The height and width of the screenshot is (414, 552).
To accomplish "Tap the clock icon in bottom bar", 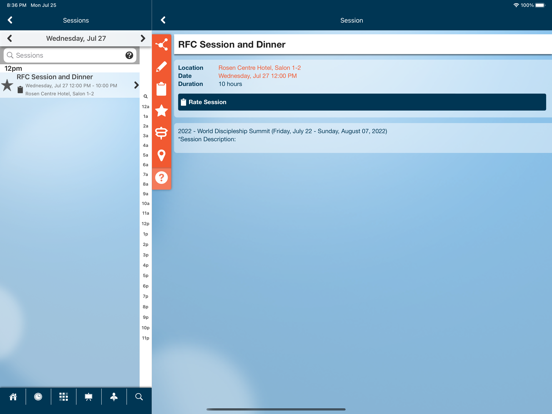I will point(38,397).
